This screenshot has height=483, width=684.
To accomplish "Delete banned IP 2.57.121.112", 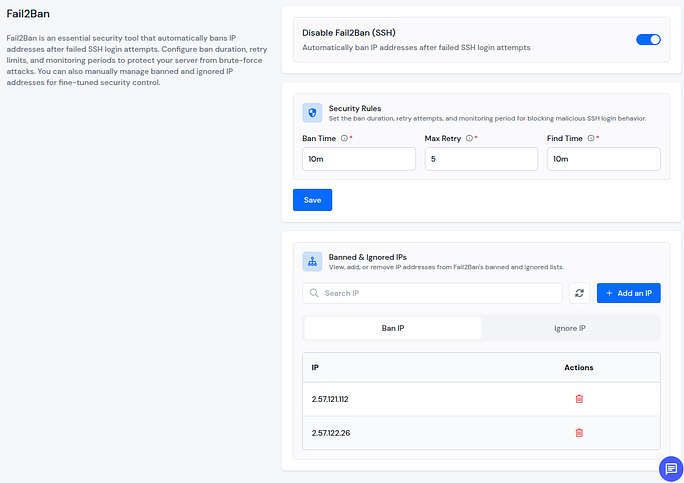I will click(x=579, y=399).
